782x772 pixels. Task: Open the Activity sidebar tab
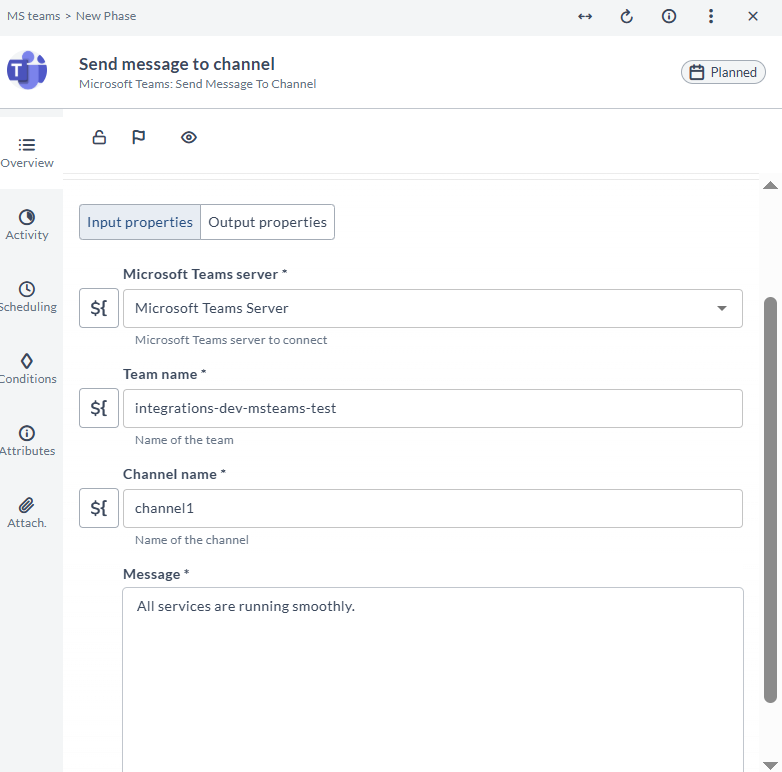27,225
